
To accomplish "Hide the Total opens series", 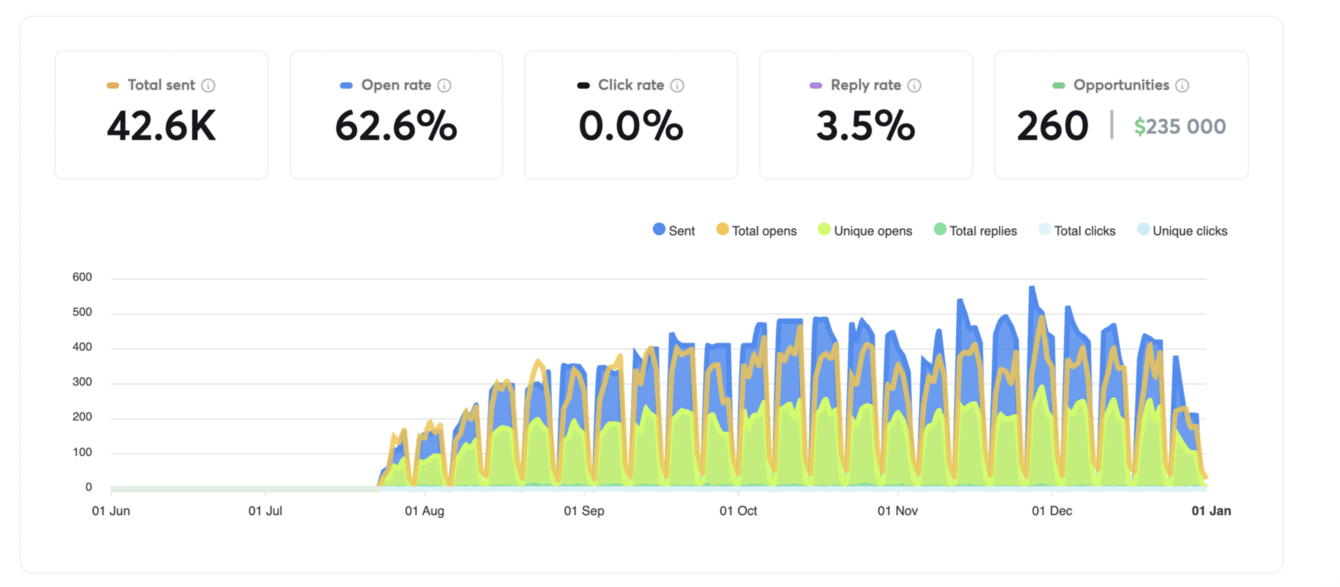I will pyautogui.click(x=756, y=230).
